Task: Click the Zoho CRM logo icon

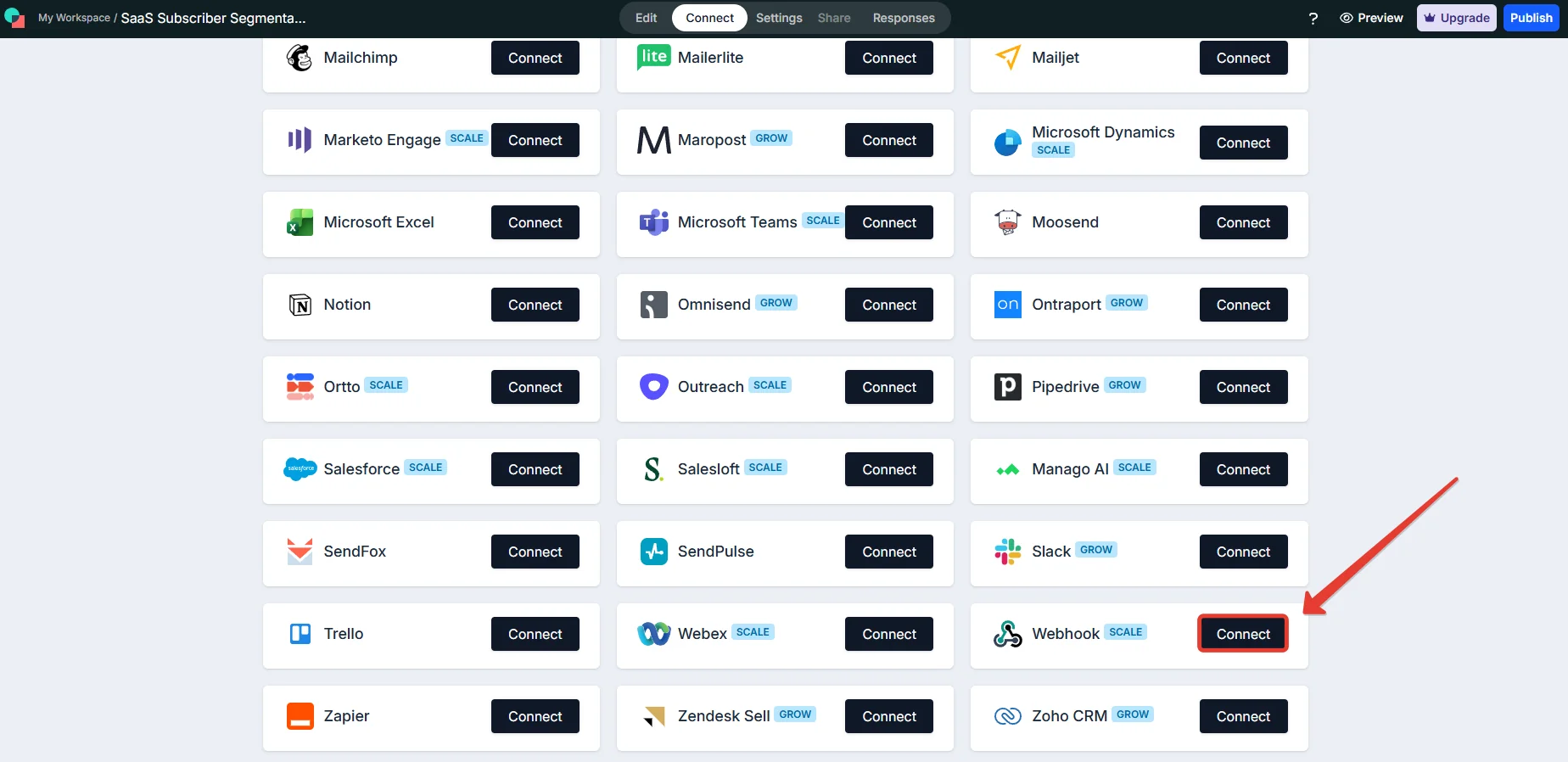Action: click(x=1008, y=716)
